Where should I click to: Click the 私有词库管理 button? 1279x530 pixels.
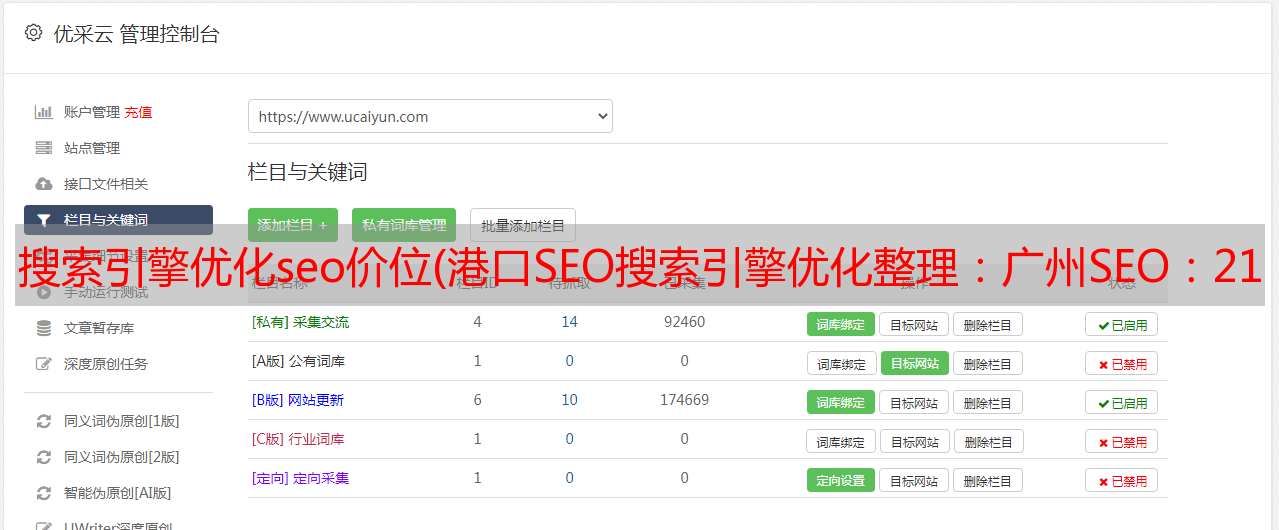[404, 225]
